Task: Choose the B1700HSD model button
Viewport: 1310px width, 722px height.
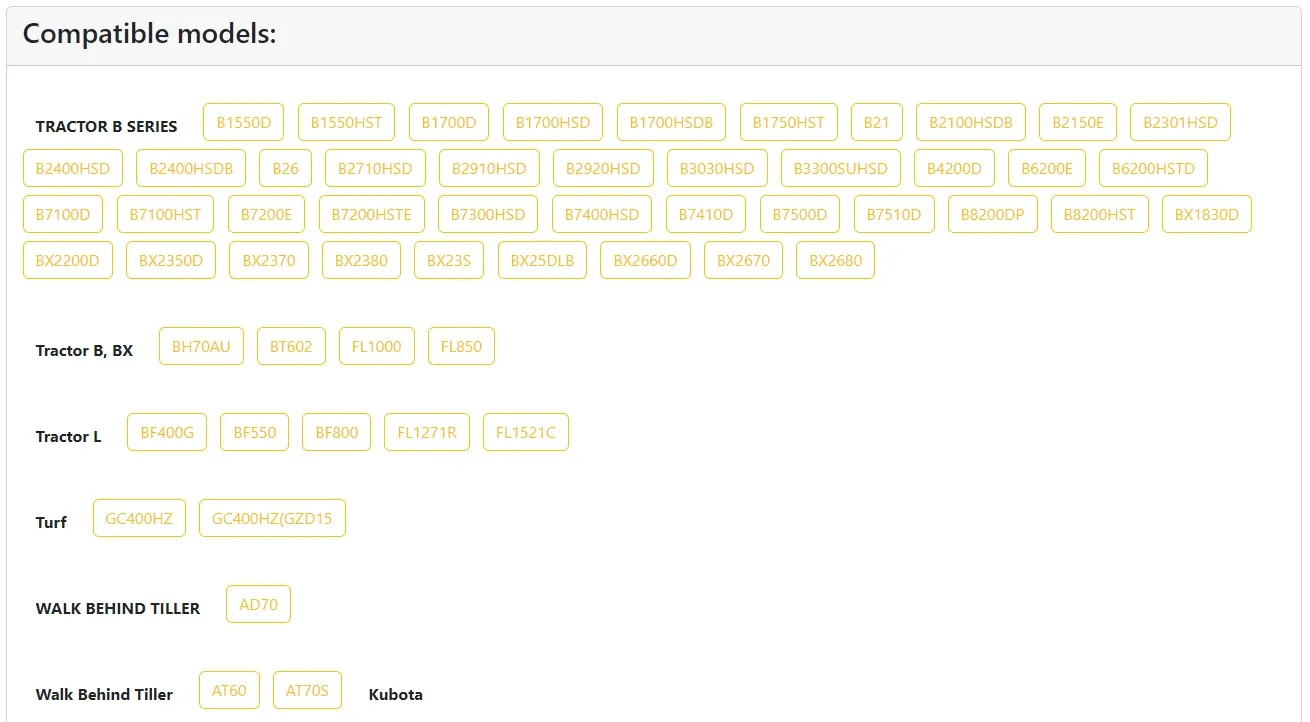Action: (553, 122)
